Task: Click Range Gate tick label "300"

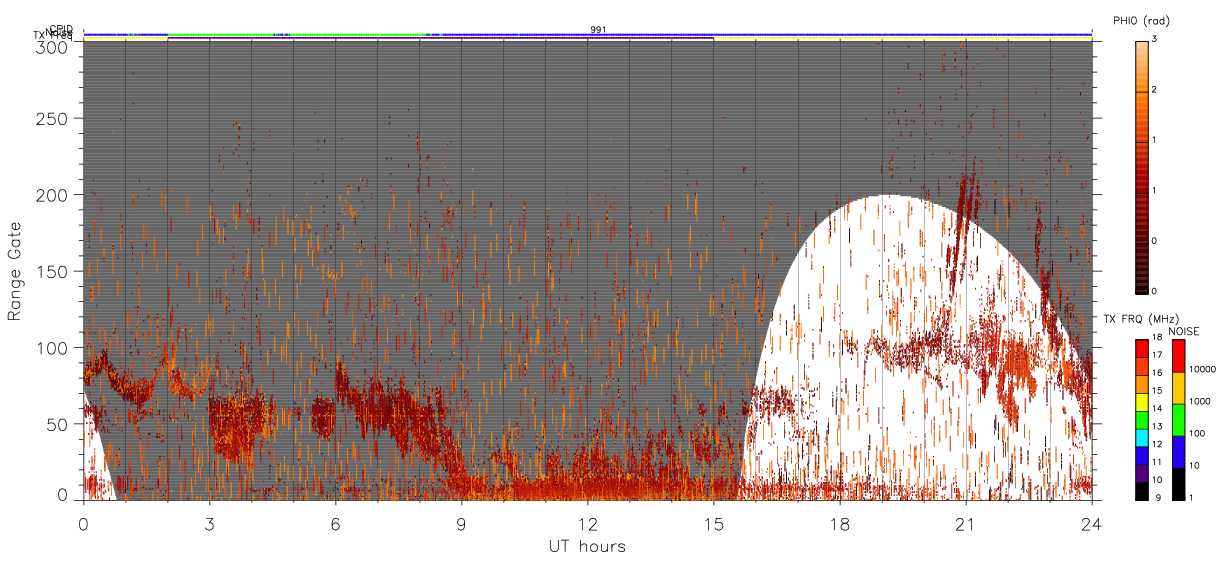Action: pyautogui.click(x=53, y=47)
